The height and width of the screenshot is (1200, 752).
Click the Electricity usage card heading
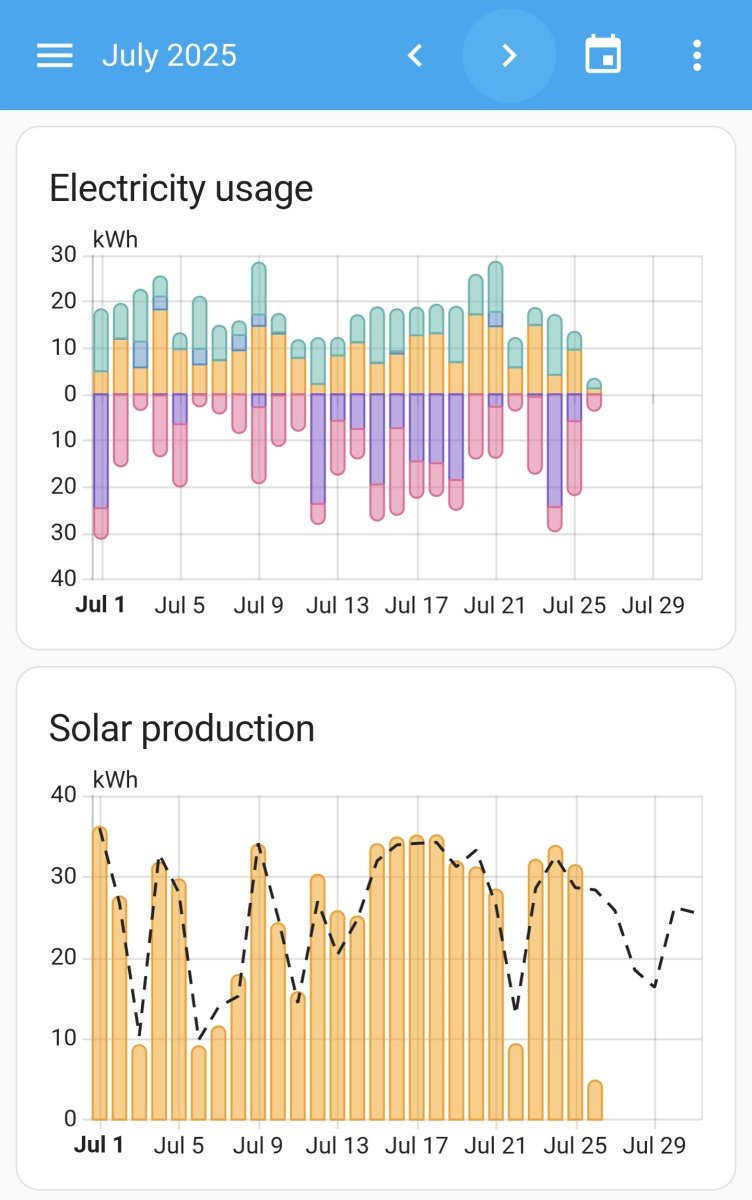tap(181, 188)
